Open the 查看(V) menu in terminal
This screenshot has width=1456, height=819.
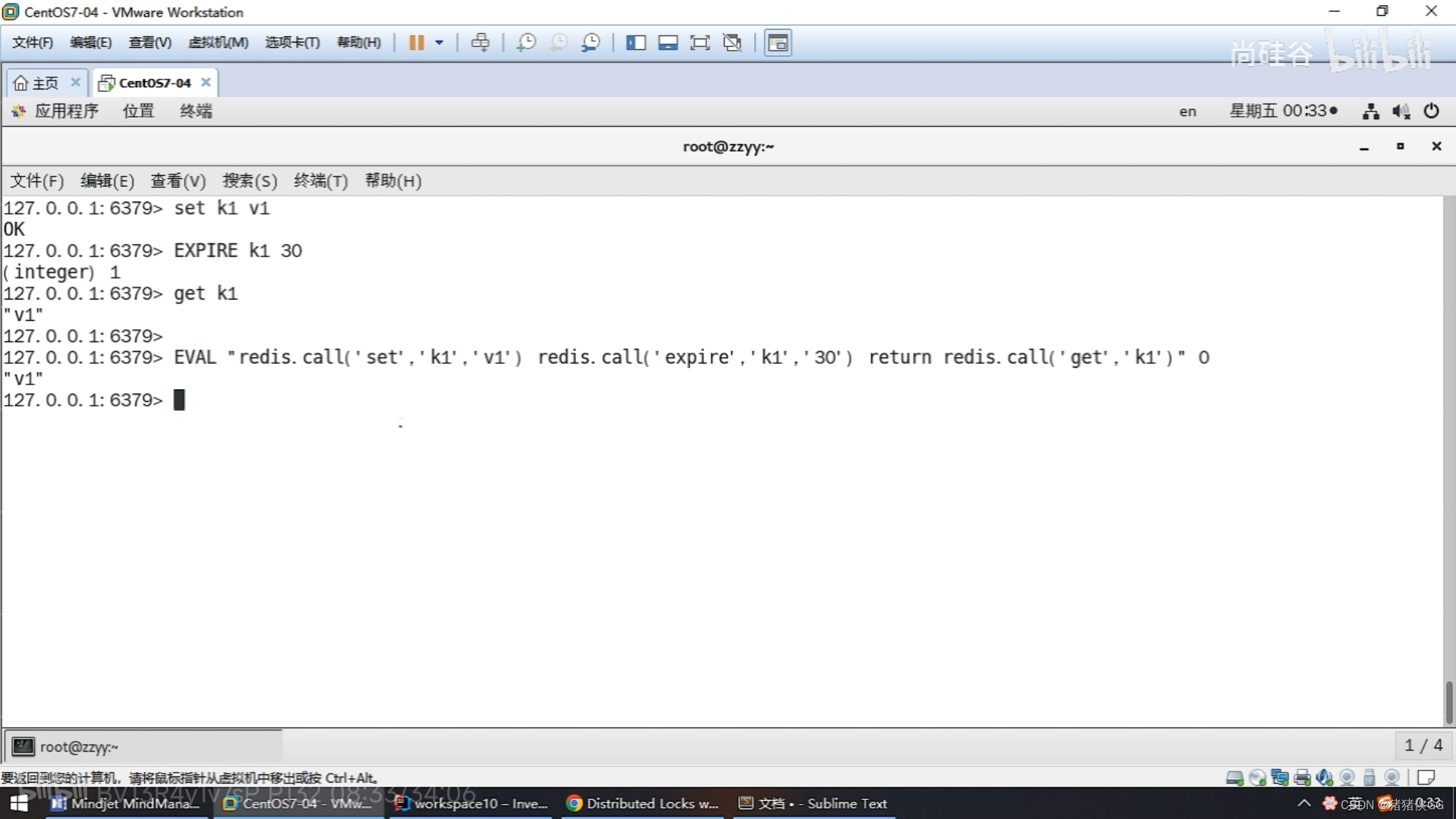click(177, 181)
